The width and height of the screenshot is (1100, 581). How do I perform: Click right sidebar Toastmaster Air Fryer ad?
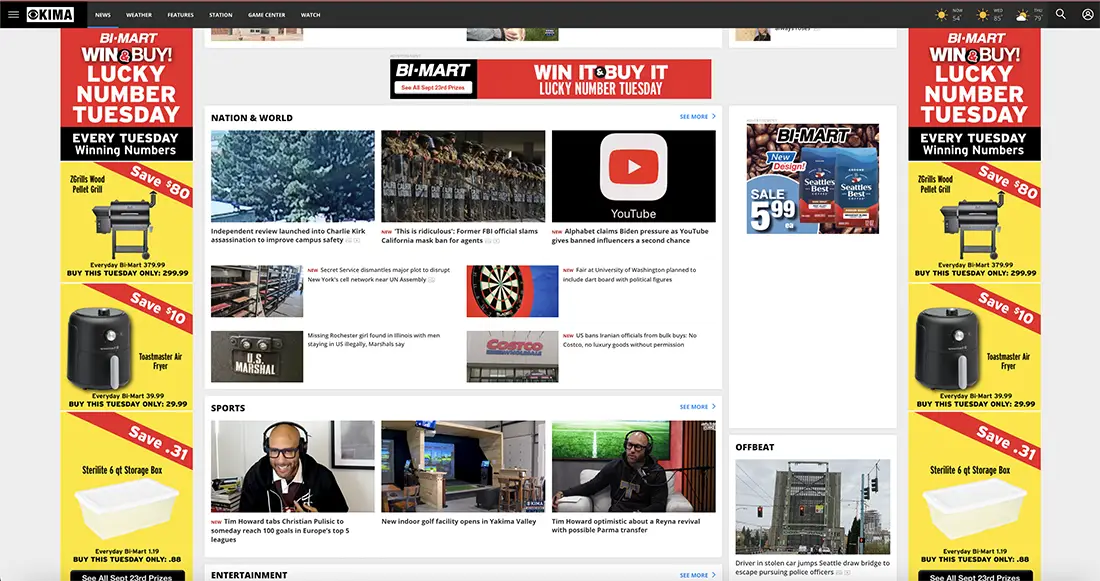[974, 347]
